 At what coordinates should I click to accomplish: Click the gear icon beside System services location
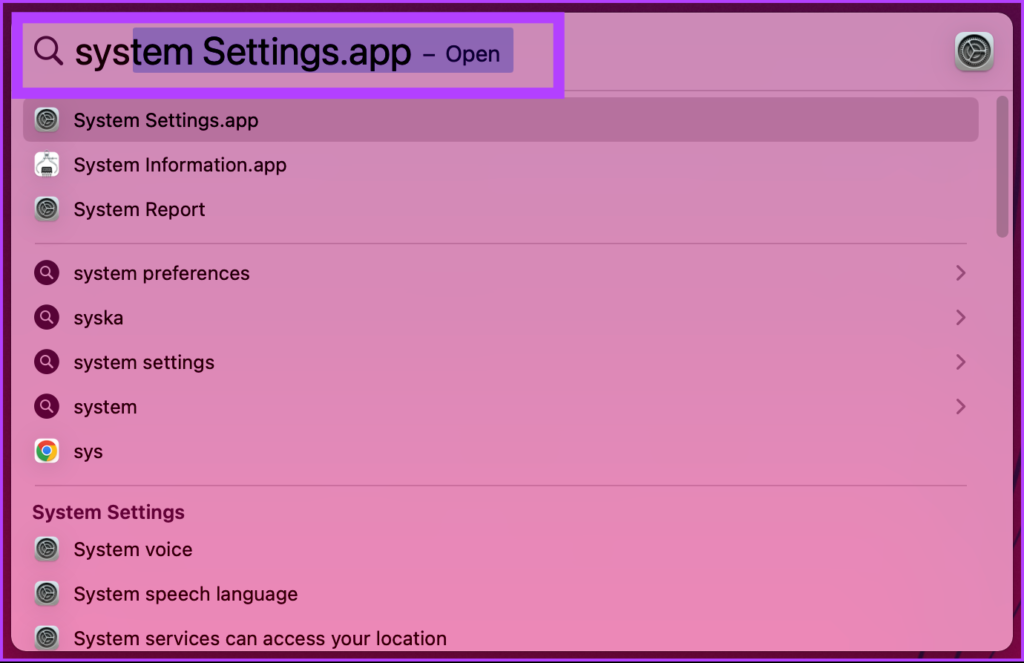(47, 638)
